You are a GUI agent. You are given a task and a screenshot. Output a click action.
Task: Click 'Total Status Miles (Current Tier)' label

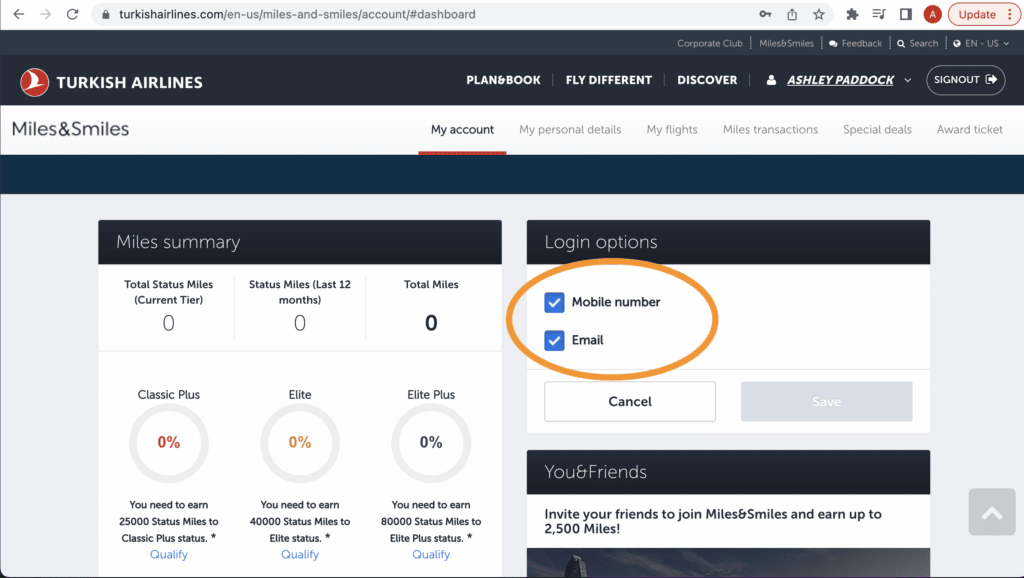click(168, 292)
